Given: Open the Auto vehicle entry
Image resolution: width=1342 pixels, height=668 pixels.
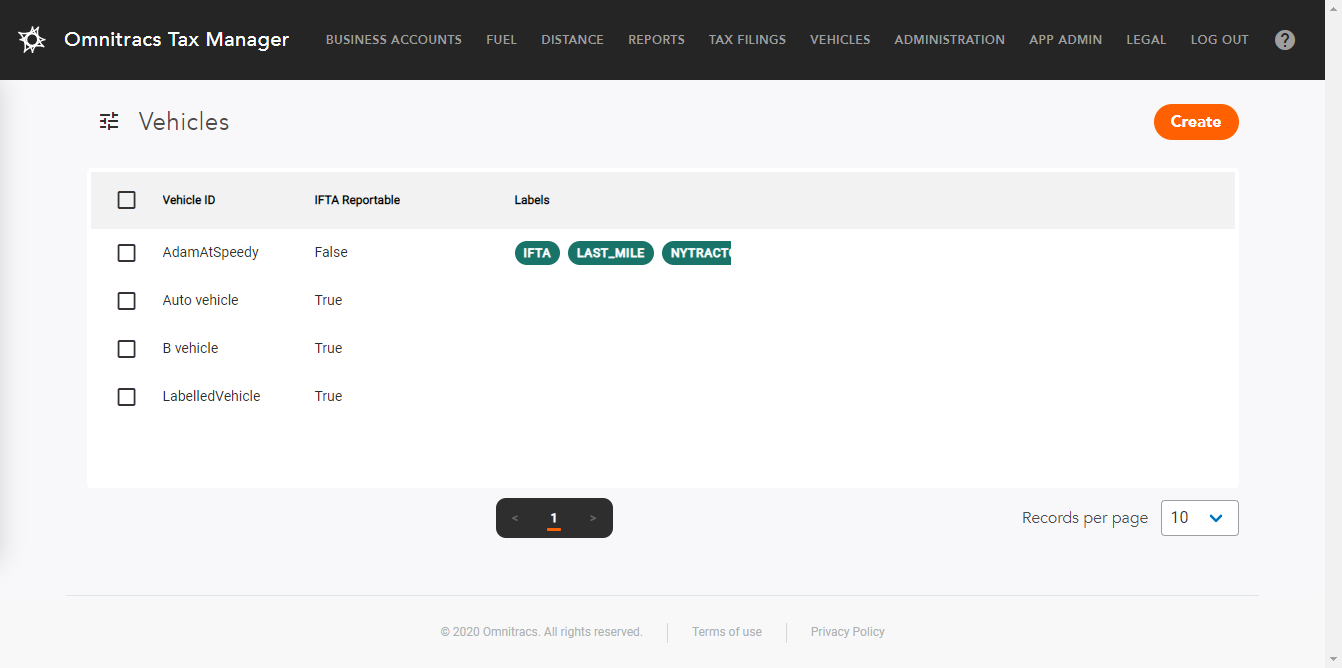Looking at the screenshot, I should point(201,301).
